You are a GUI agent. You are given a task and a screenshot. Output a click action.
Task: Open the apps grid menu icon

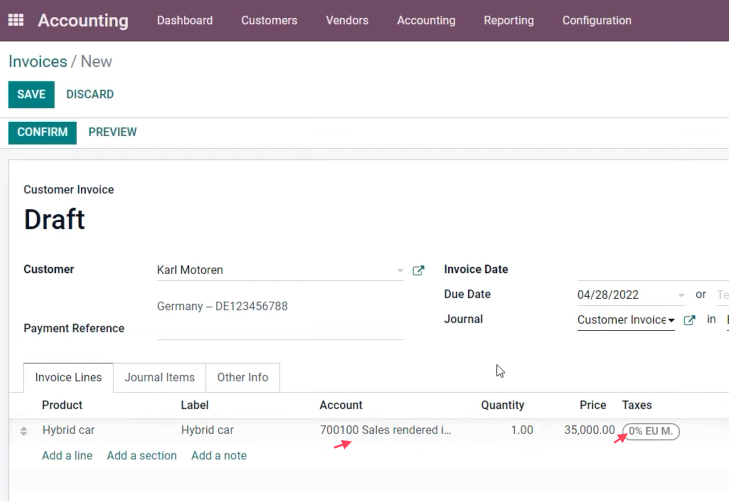(16, 20)
